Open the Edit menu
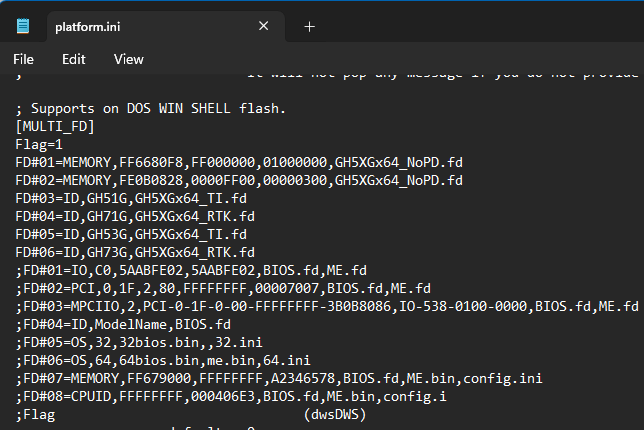Viewport: 644px width, 430px height. click(73, 59)
